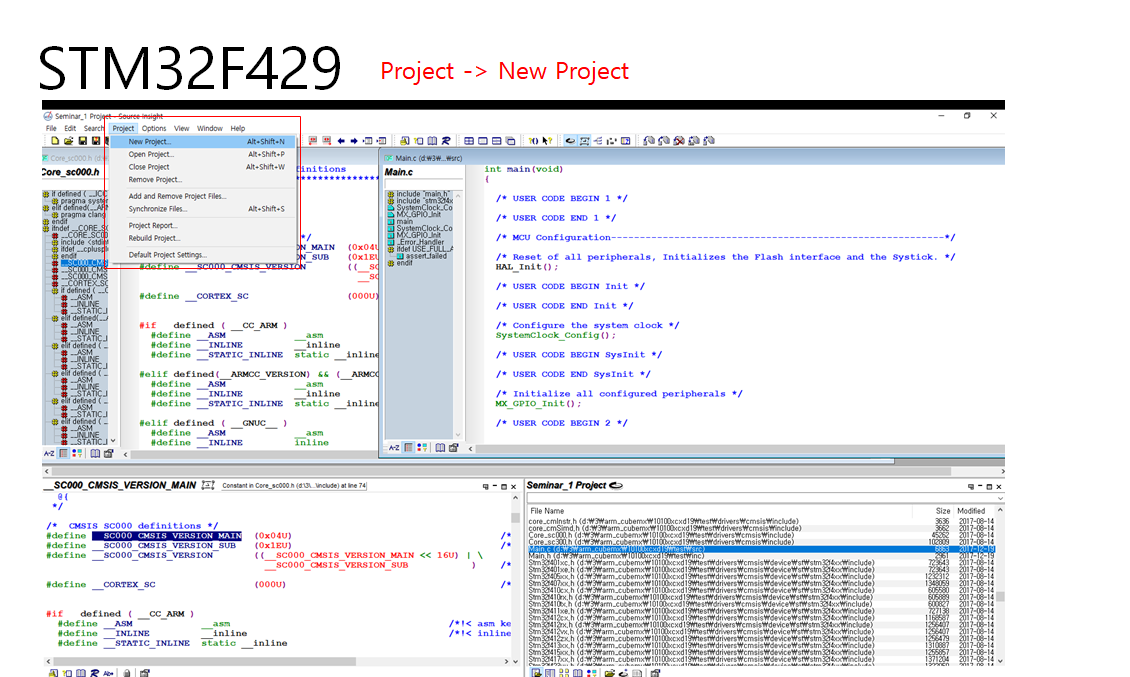The width and height of the screenshot is (1130, 677).
Task: Select Rebuild Project... entry
Action: [x=202, y=238]
